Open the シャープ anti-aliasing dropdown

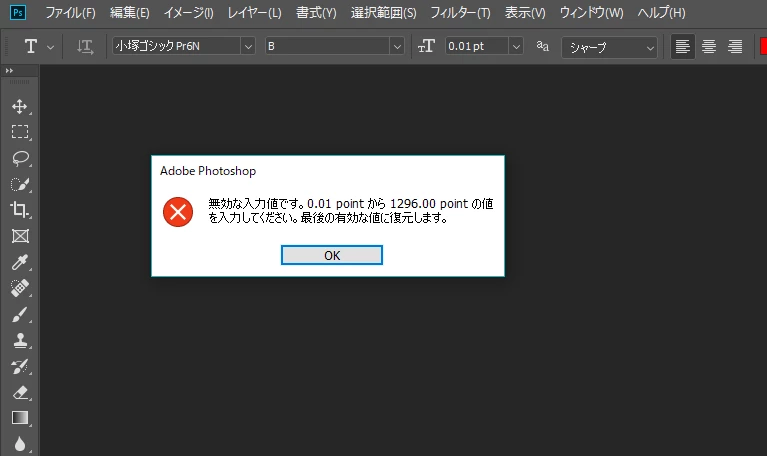[609, 47]
